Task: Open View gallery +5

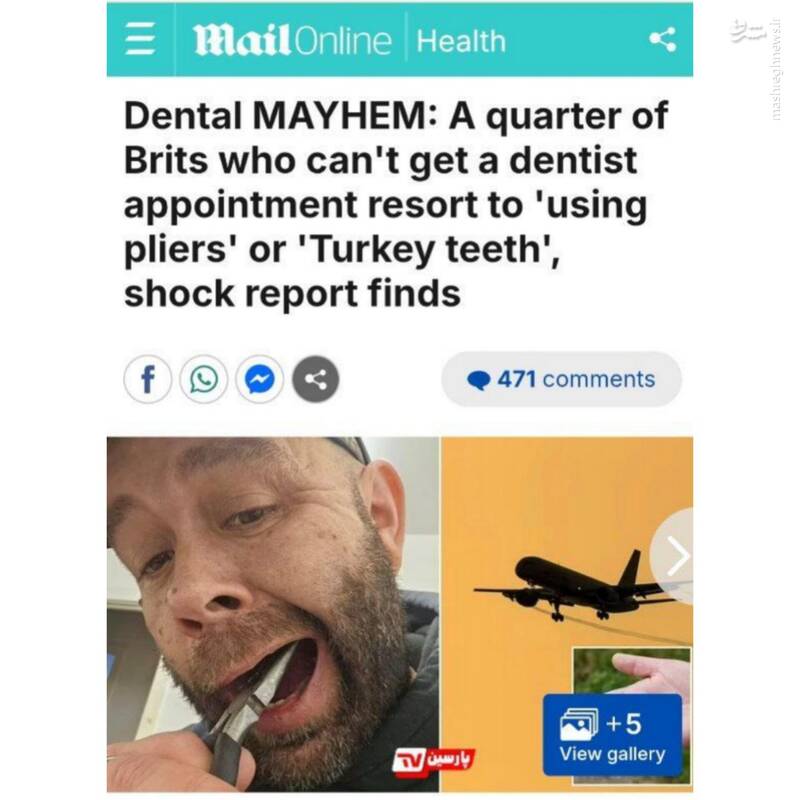Action: pyautogui.click(x=612, y=735)
